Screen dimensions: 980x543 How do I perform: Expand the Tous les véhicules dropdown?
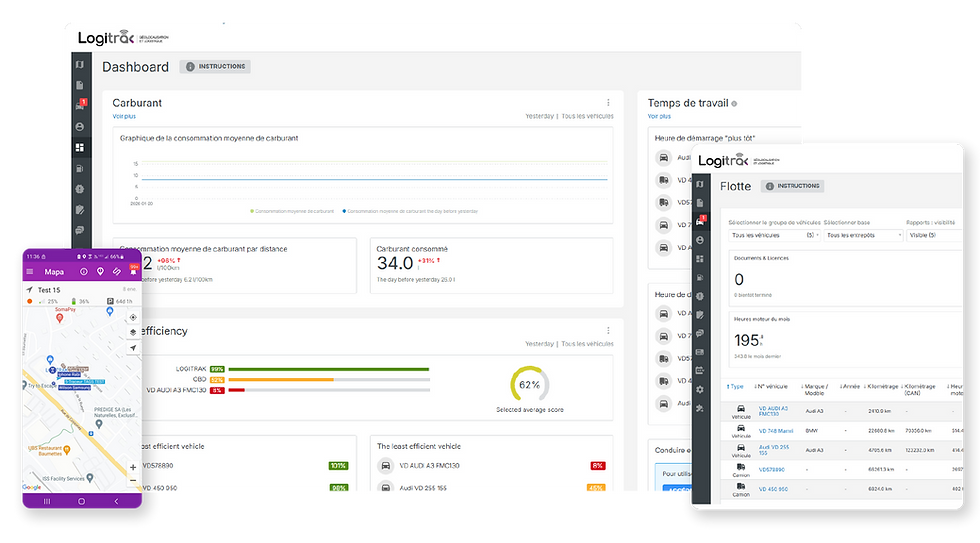[774, 236]
